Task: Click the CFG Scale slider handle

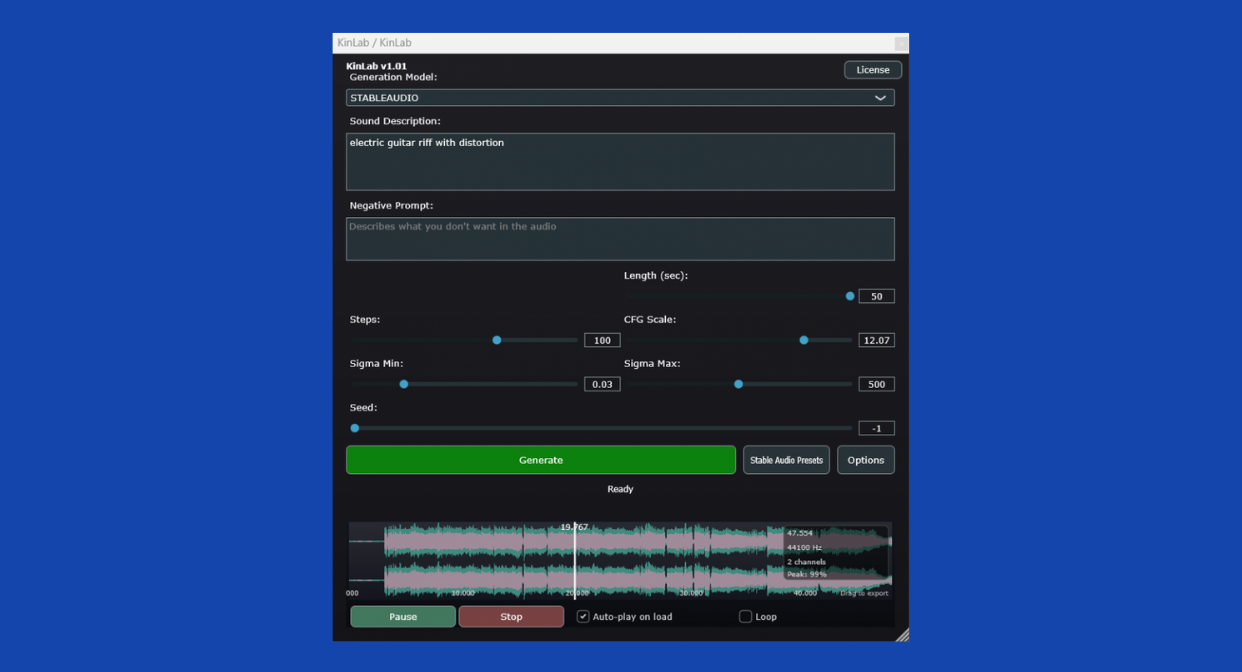Action: click(x=804, y=340)
